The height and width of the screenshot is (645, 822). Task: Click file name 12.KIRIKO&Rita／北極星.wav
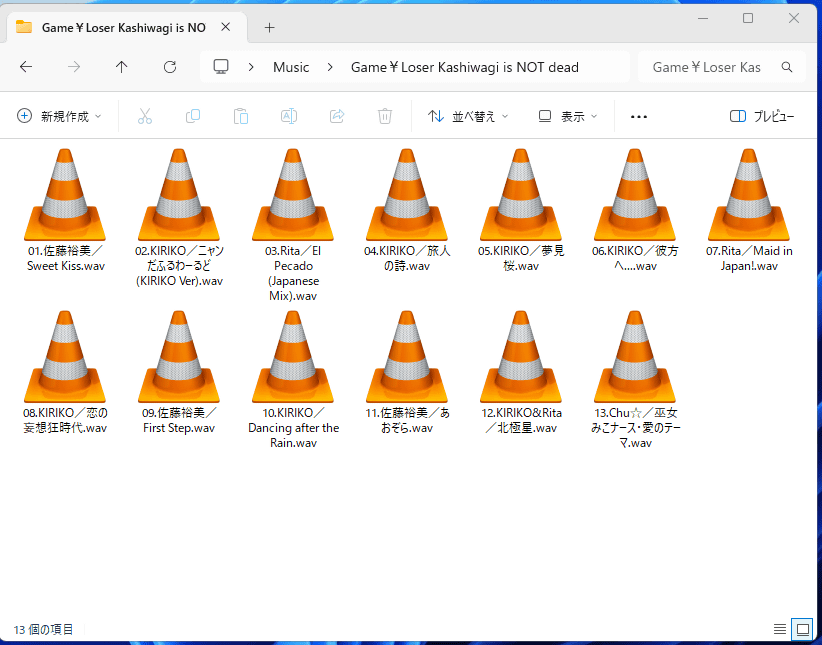(x=522, y=421)
